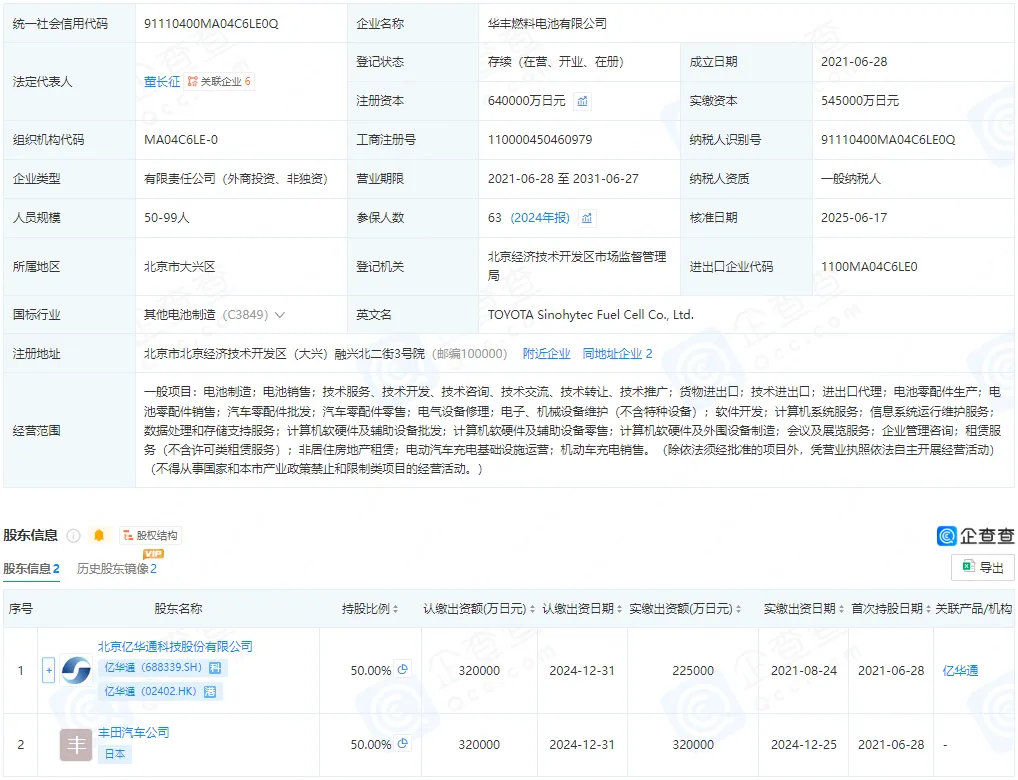
Task: Open the 亿华通 related product link
Action: (x=960, y=671)
